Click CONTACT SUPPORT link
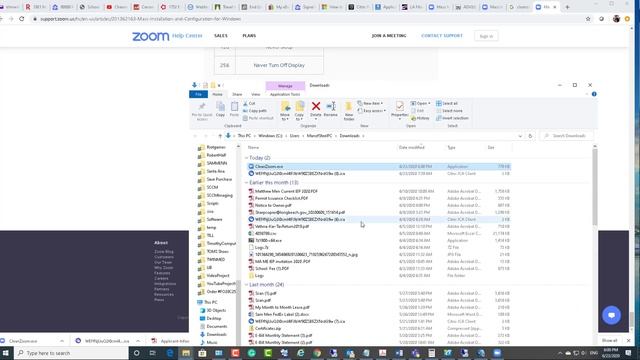 tap(442, 36)
